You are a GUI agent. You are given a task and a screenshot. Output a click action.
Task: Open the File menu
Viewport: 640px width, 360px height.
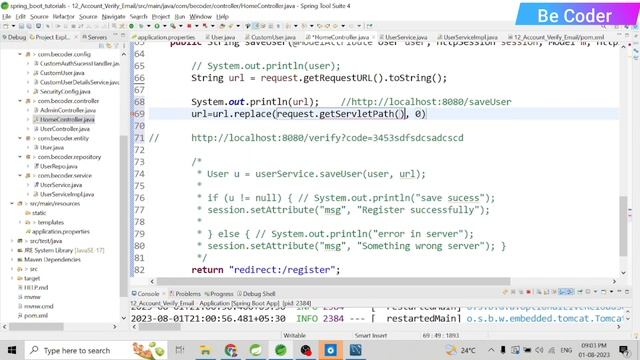(7, 16)
